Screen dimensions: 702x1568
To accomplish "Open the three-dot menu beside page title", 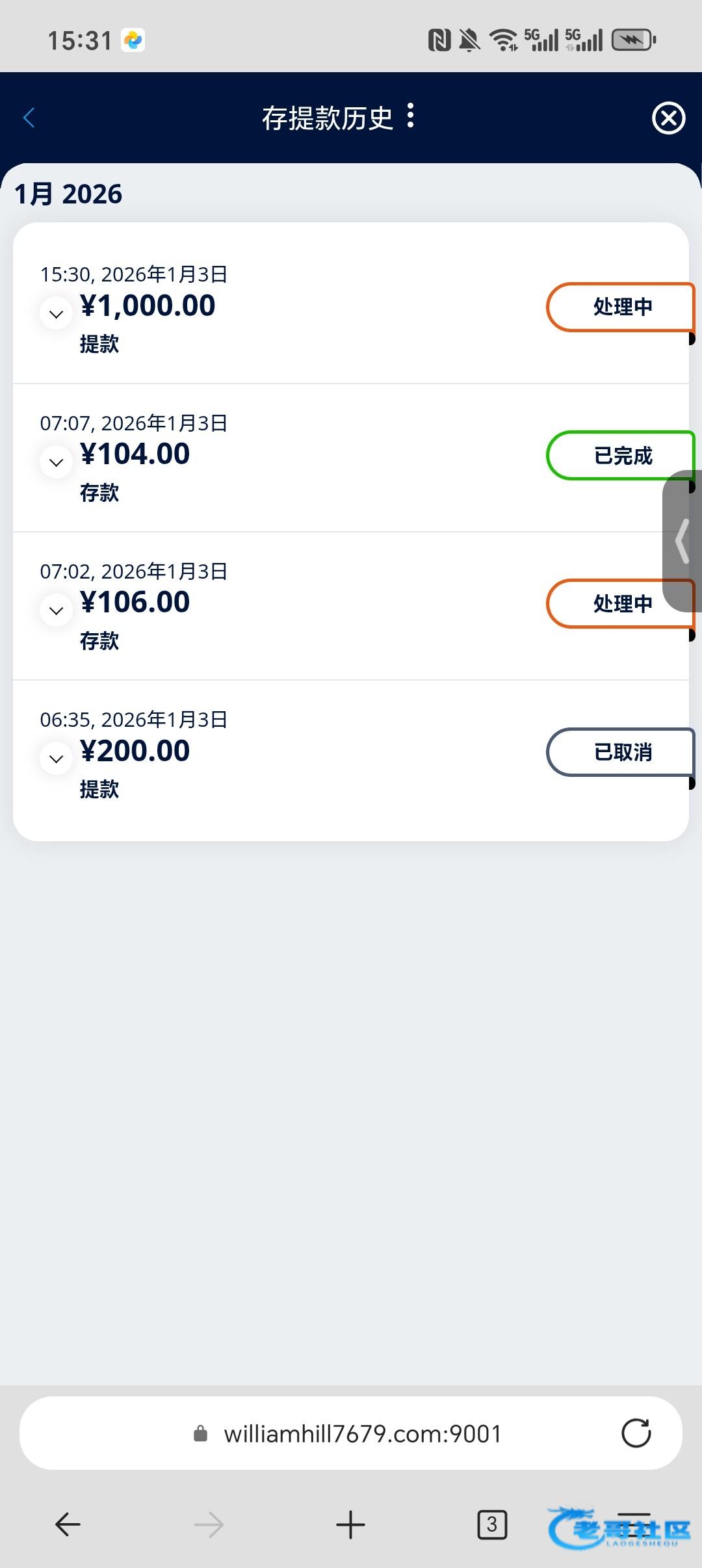I will [410, 116].
